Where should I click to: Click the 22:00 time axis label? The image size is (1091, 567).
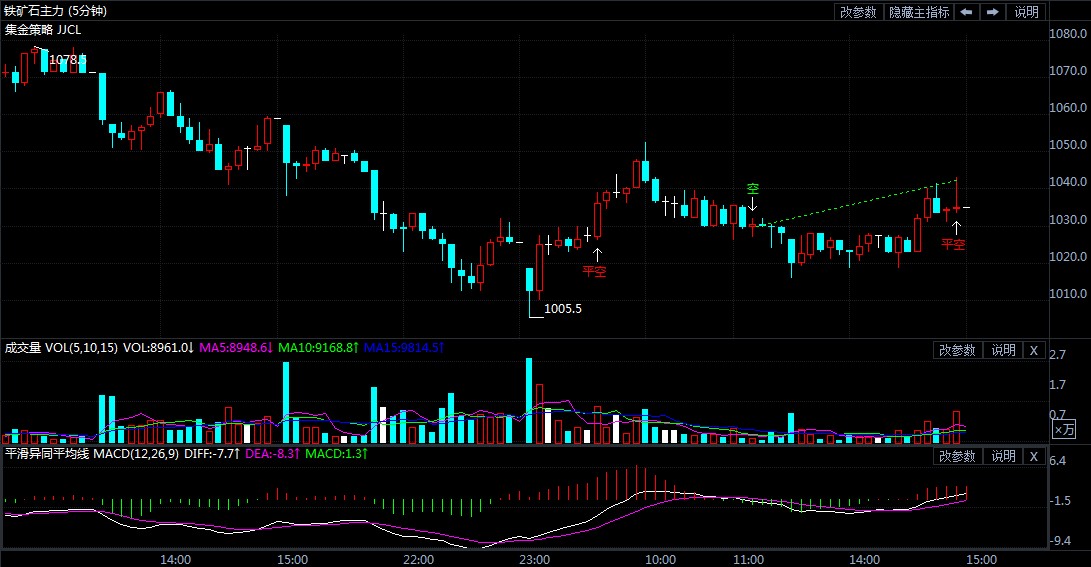418,559
